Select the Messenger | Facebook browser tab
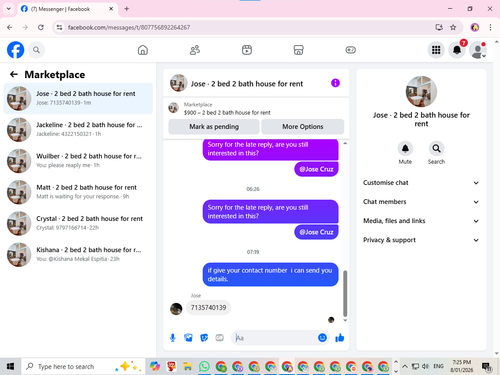 [67, 9]
